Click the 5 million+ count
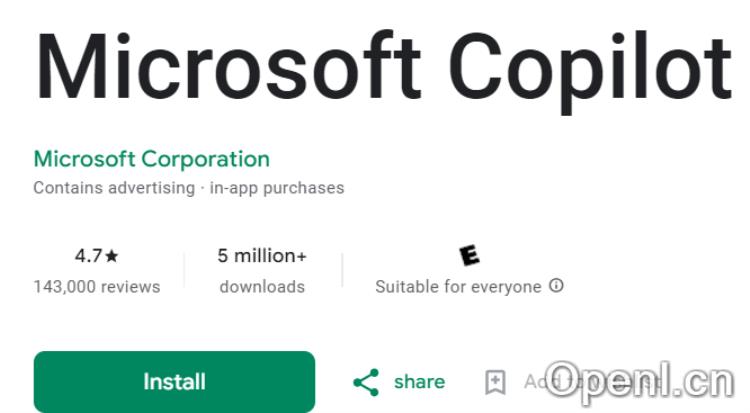Viewport: 750px width, 413px height. point(262,256)
